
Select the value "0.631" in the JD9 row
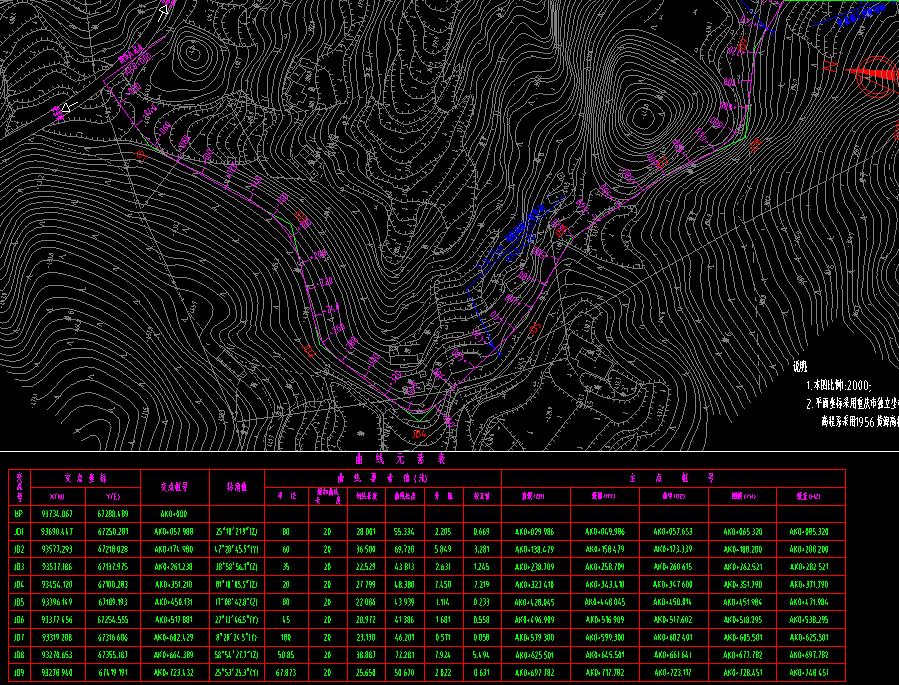point(482,672)
